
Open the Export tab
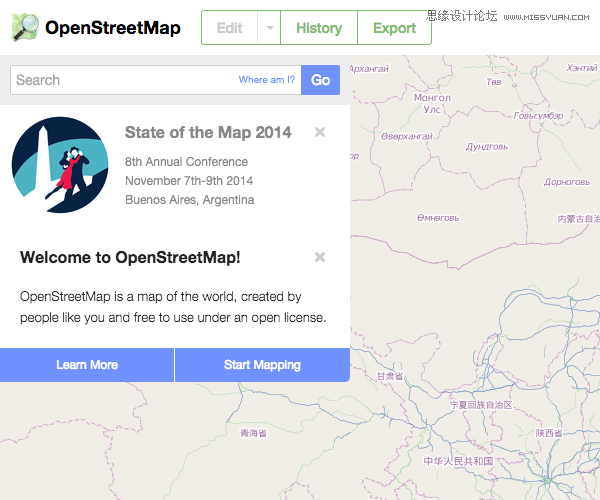[x=395, y=28]
